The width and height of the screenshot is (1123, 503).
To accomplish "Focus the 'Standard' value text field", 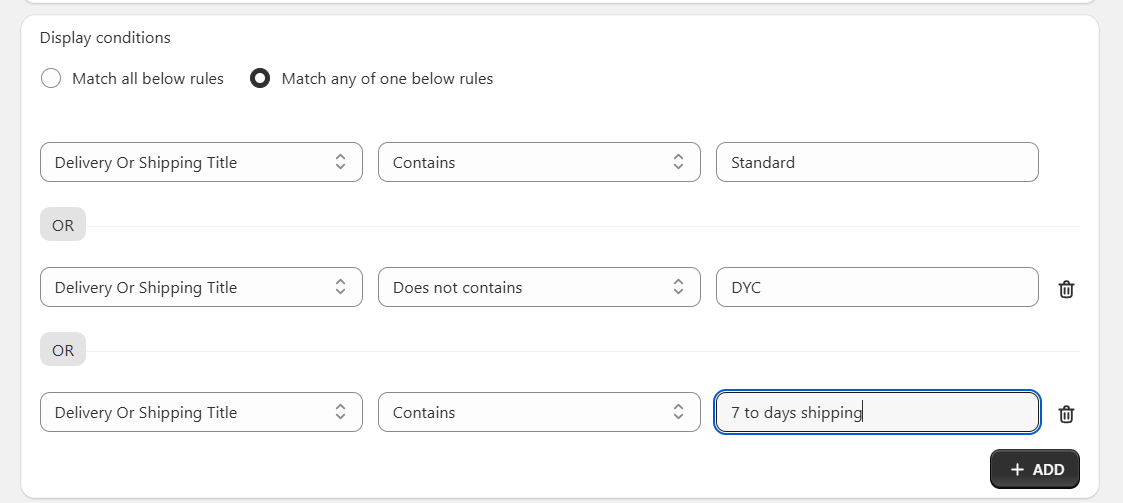I will (876, 162).
